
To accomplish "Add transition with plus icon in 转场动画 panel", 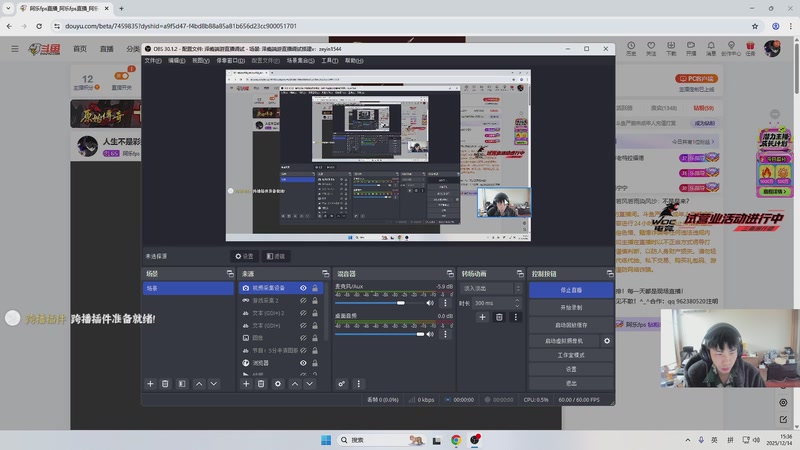I will click(482, 317).
